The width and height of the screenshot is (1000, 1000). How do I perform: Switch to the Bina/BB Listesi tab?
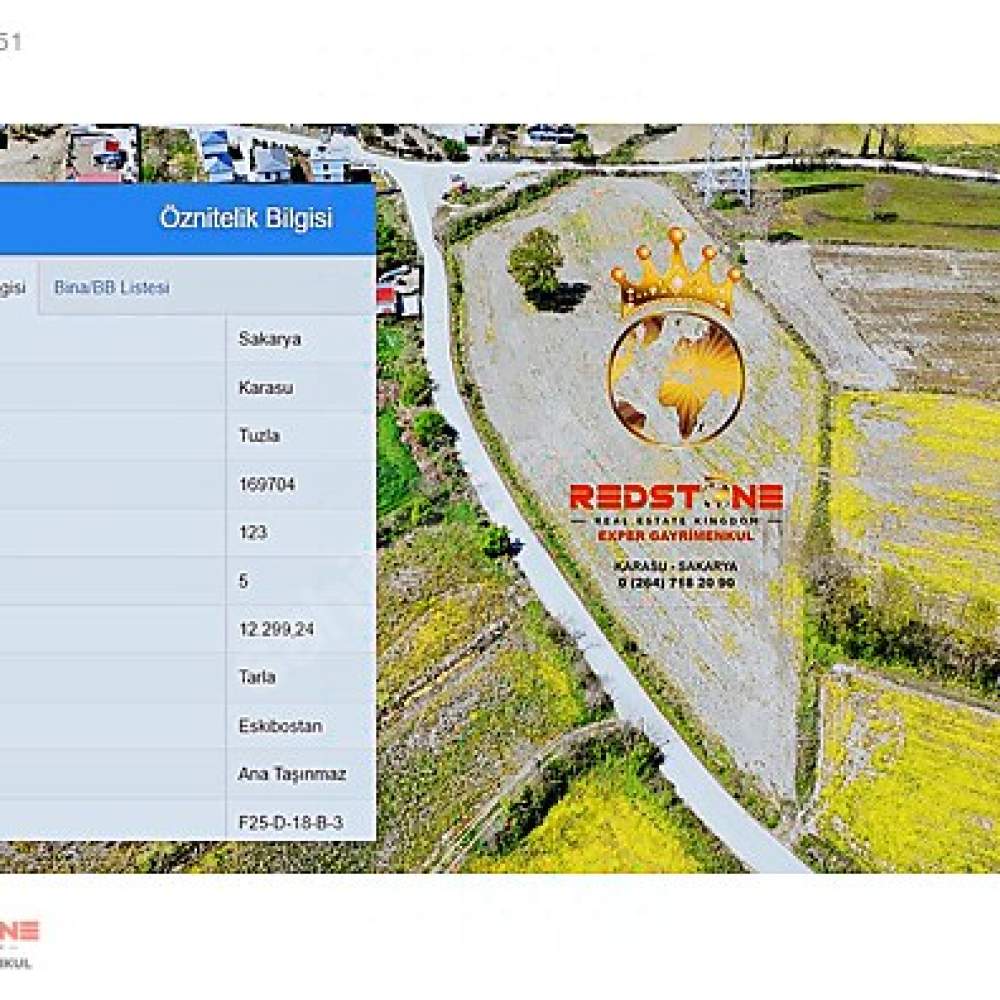point(112,288)
